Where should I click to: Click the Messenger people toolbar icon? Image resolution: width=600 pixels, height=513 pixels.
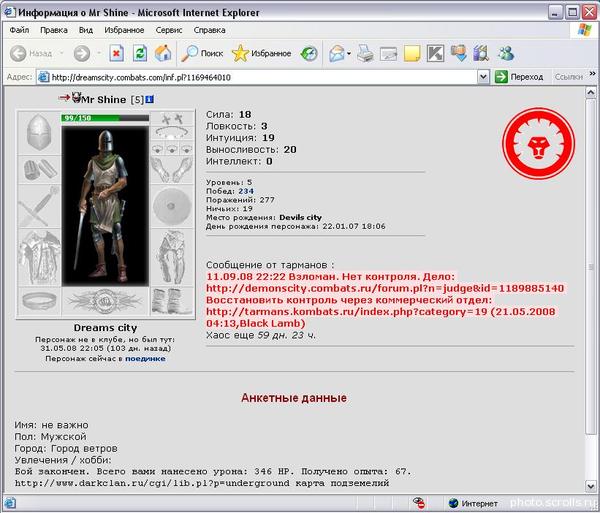506,54
